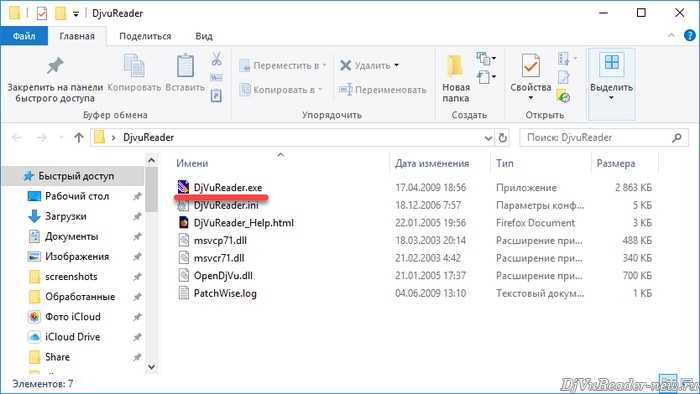Viewport: 700px width, 394px height.
Task: Click the Переименовать button
Action: 382,90
